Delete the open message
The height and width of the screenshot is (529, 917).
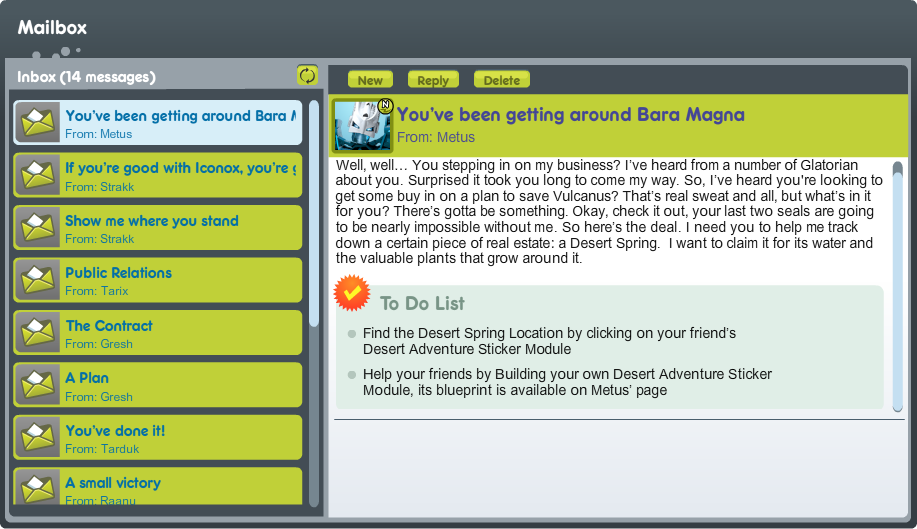pos(502,80)
